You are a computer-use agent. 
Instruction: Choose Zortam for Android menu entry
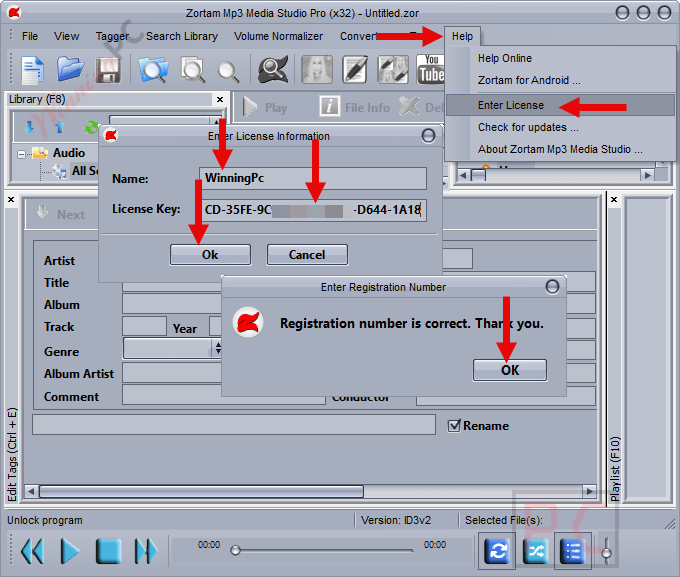click(x=529, y=80)
